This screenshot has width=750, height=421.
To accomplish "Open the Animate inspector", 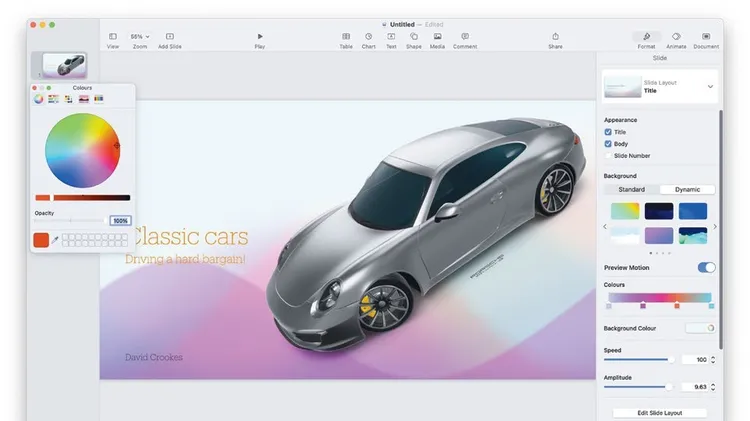I will [x=676, y=40].
